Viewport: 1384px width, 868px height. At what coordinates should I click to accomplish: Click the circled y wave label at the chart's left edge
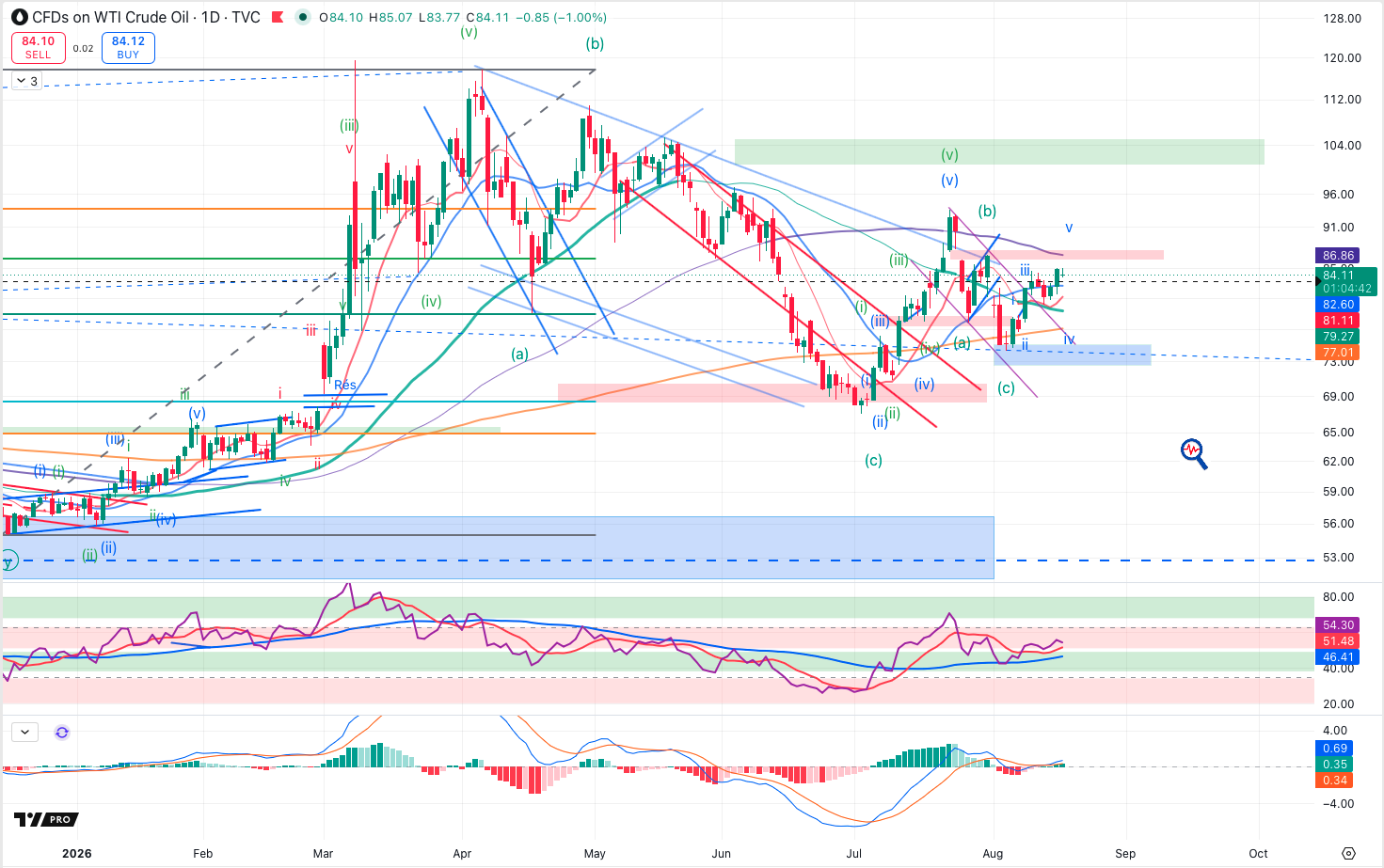point(8,562)
